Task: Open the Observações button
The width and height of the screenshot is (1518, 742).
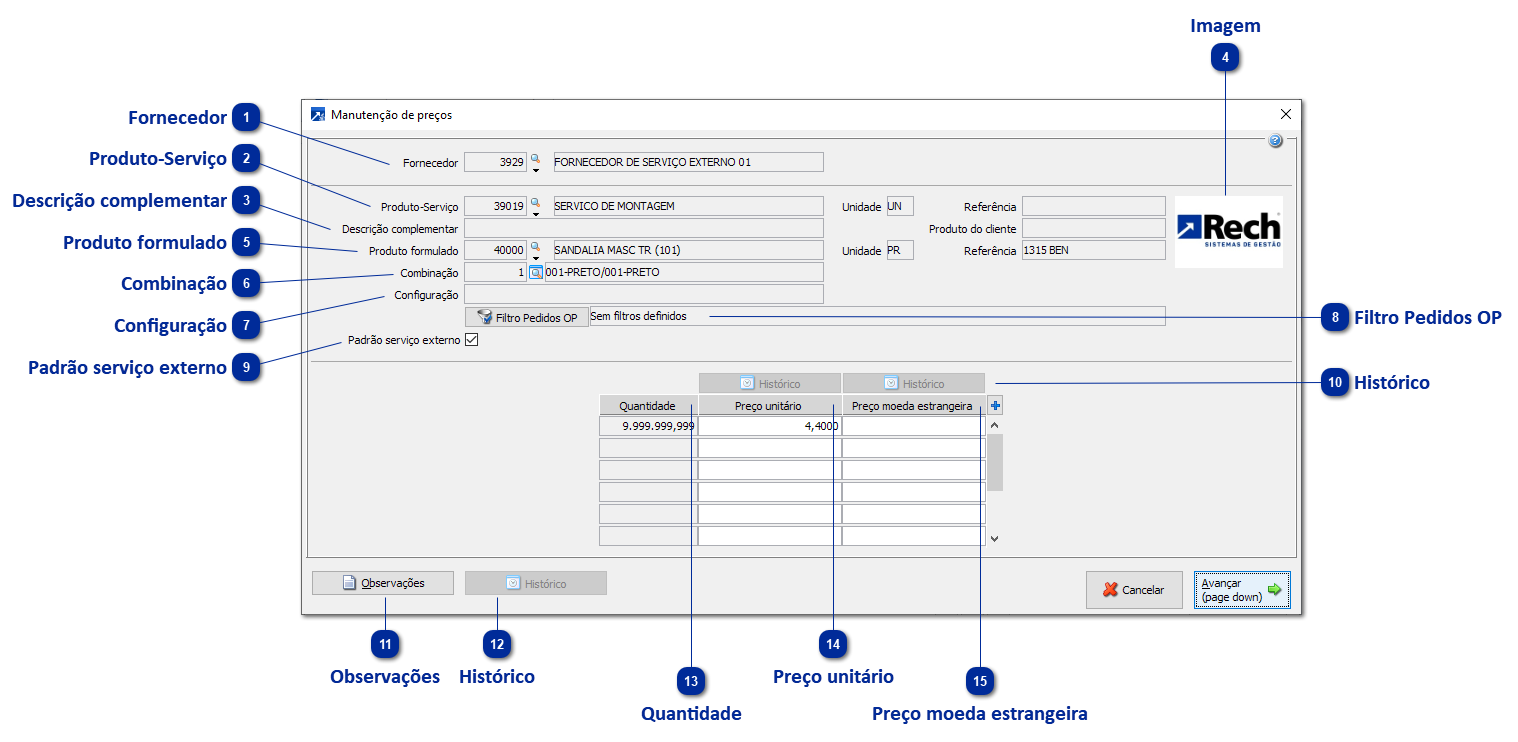Action: point(383,583)
